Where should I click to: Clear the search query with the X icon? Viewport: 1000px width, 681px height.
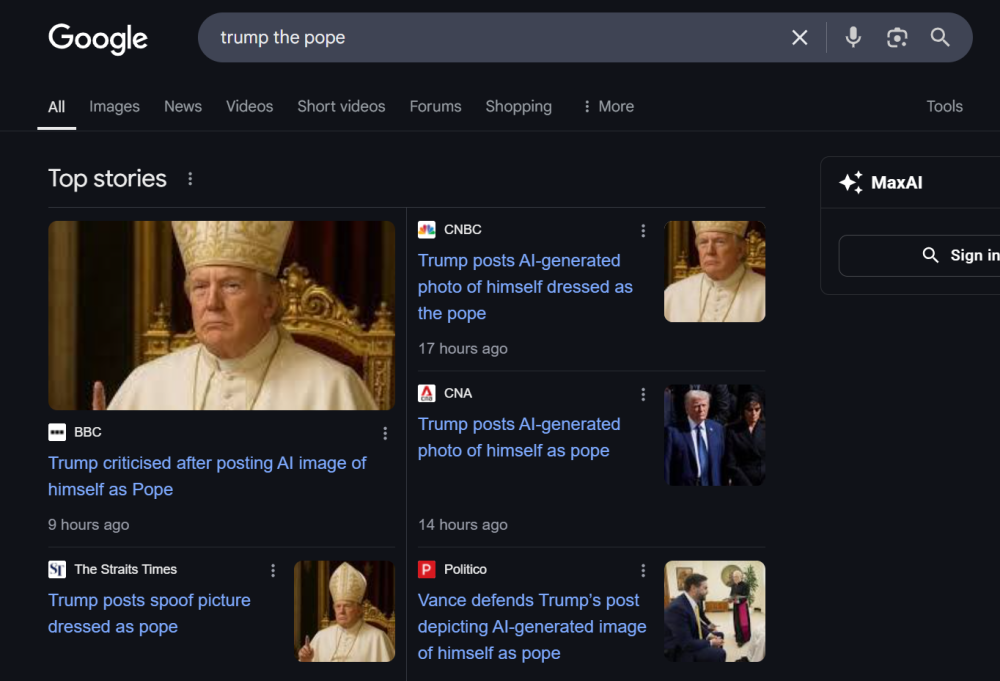click(x=799, y=37)
